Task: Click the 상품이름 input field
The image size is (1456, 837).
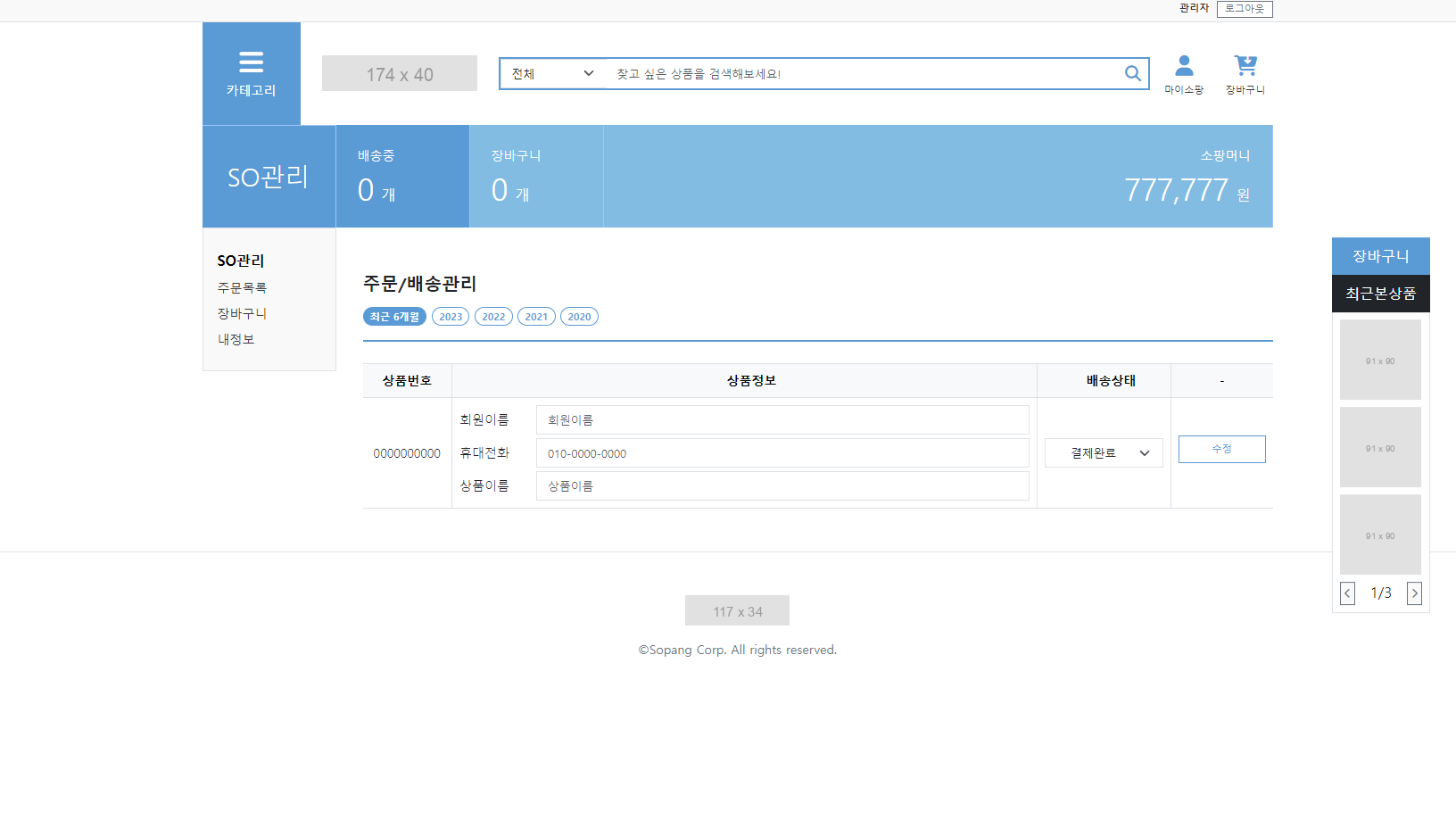Action: [782, 485]
